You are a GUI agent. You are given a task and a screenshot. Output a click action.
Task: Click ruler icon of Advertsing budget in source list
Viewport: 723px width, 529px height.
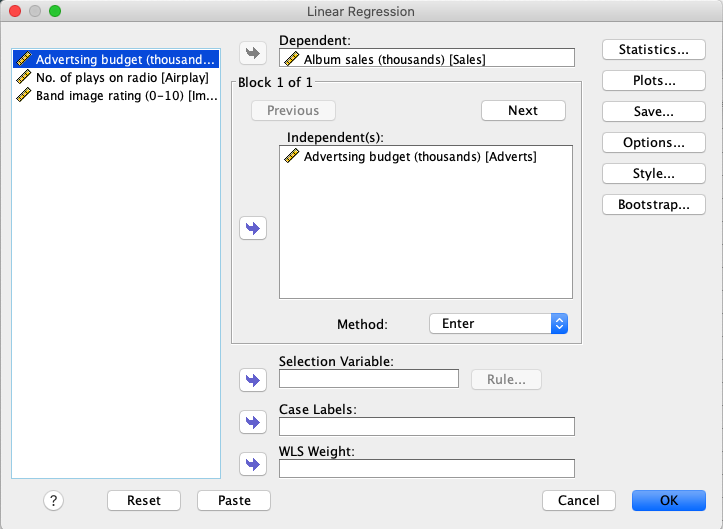pyautogui.click(x=24, y=59)
